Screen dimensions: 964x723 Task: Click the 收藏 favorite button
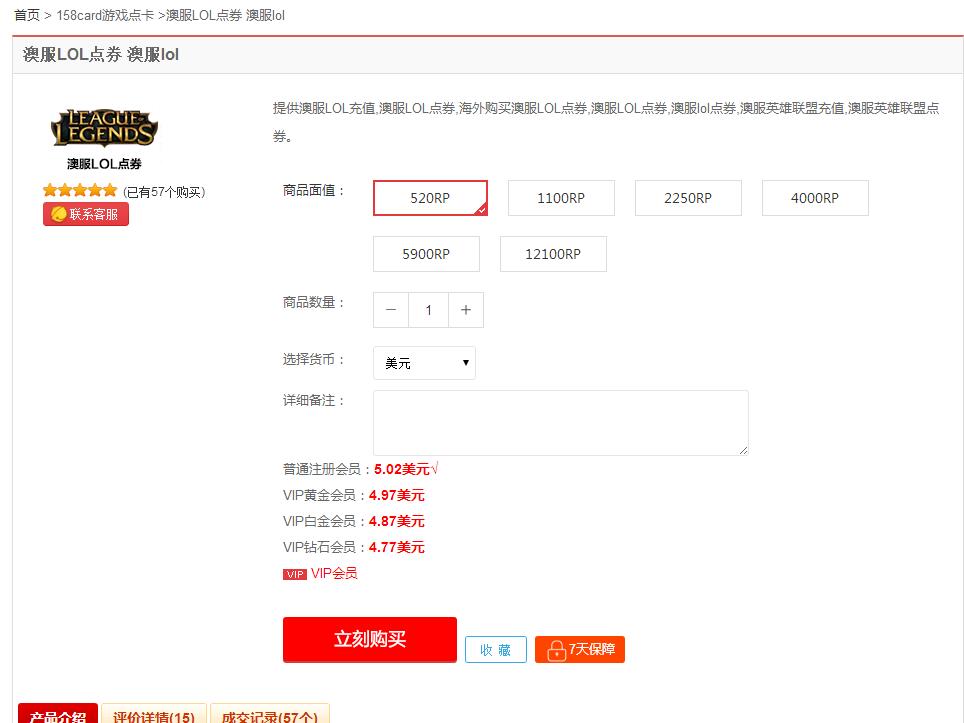click(x=496, y=650)
